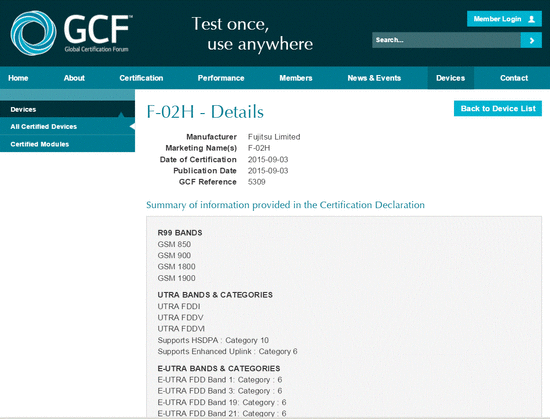Image resolution: width=550 pixels, height=419 pixels.
Task: Open the Performance menu item
Action: [x=221, y=78]
